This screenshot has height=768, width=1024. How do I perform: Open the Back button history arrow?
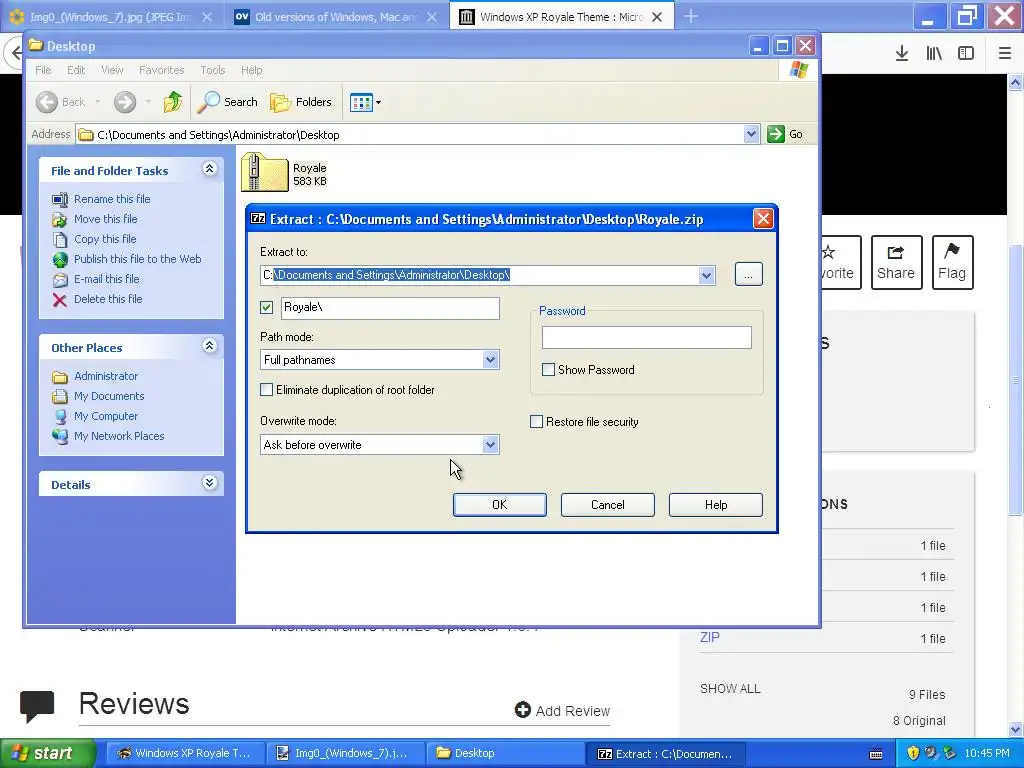point(98,102)
